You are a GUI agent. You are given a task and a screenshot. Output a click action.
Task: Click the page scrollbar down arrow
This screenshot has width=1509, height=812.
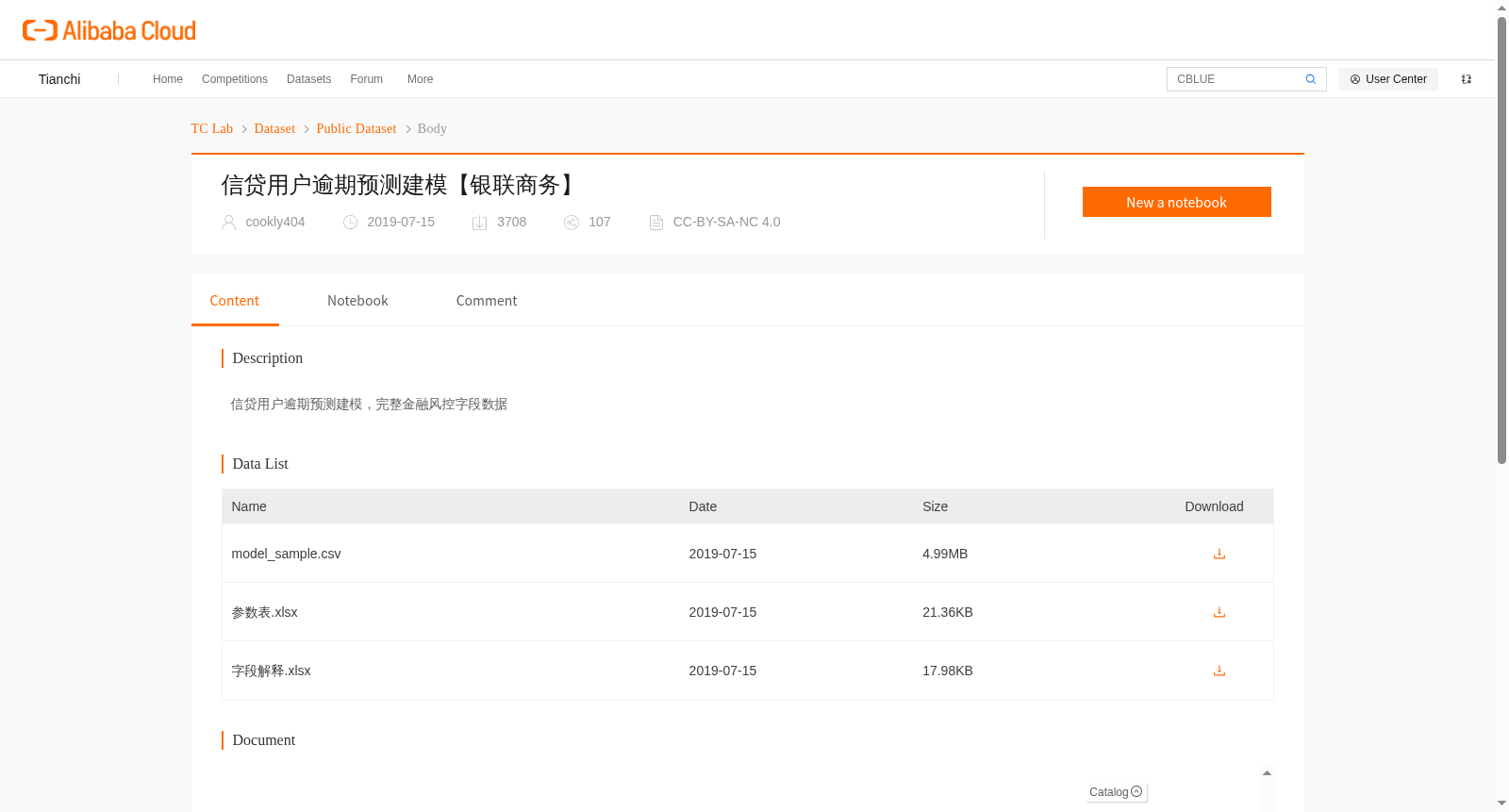[x=1501, y=804]
